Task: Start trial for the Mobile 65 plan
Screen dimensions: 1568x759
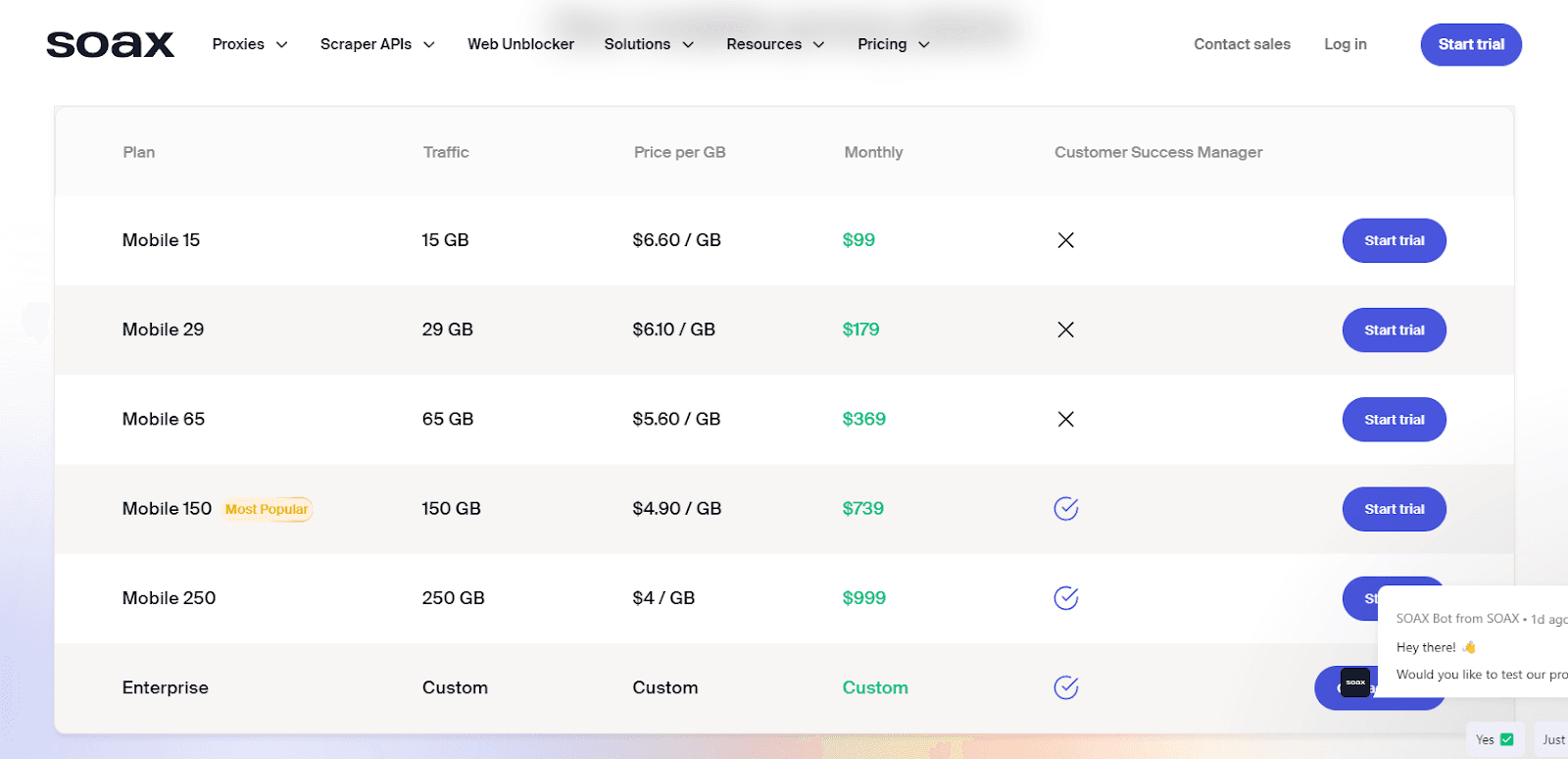Action: click(x=1394, y=420)
